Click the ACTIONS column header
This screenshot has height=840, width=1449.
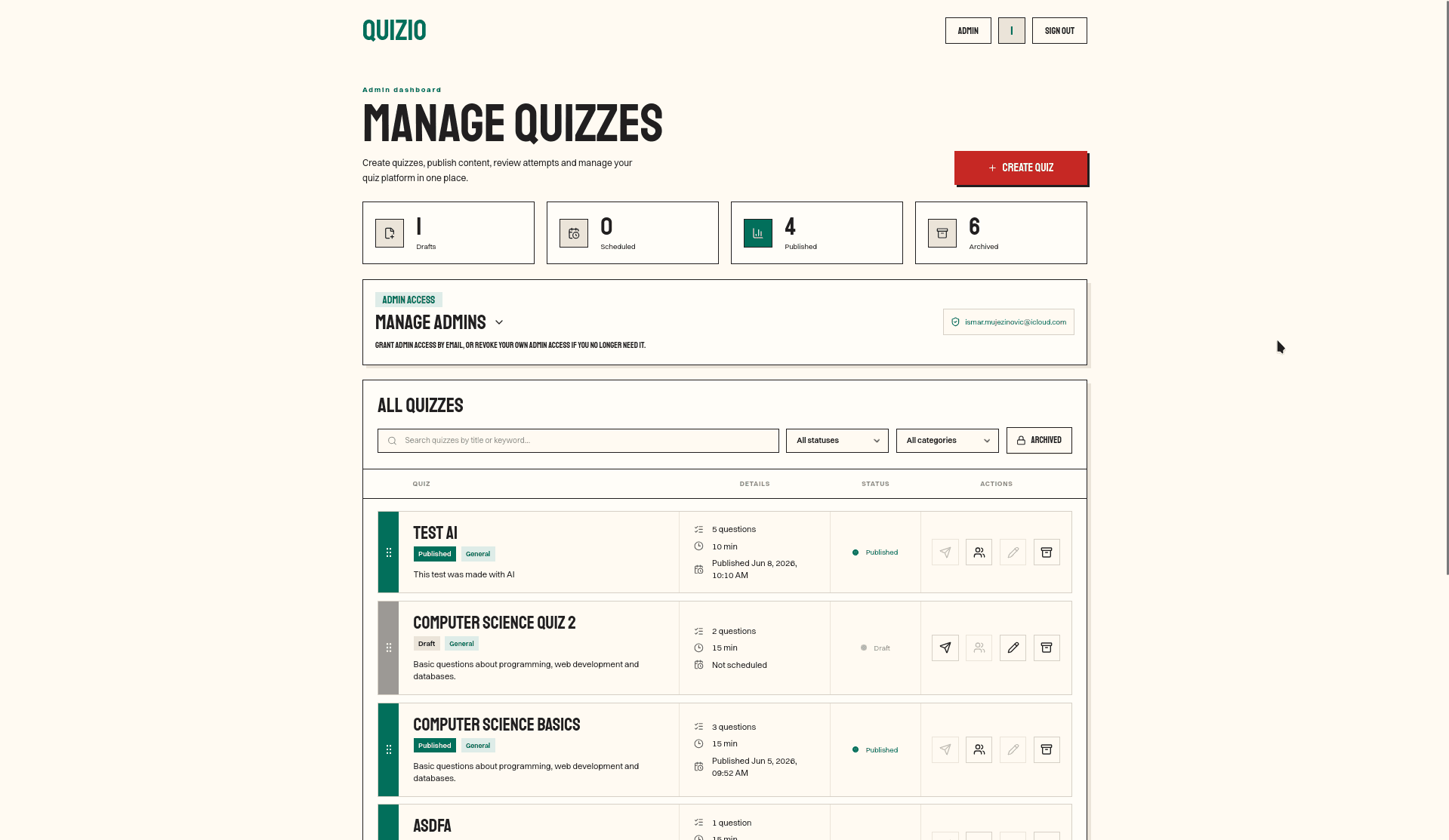pos(996,484)
